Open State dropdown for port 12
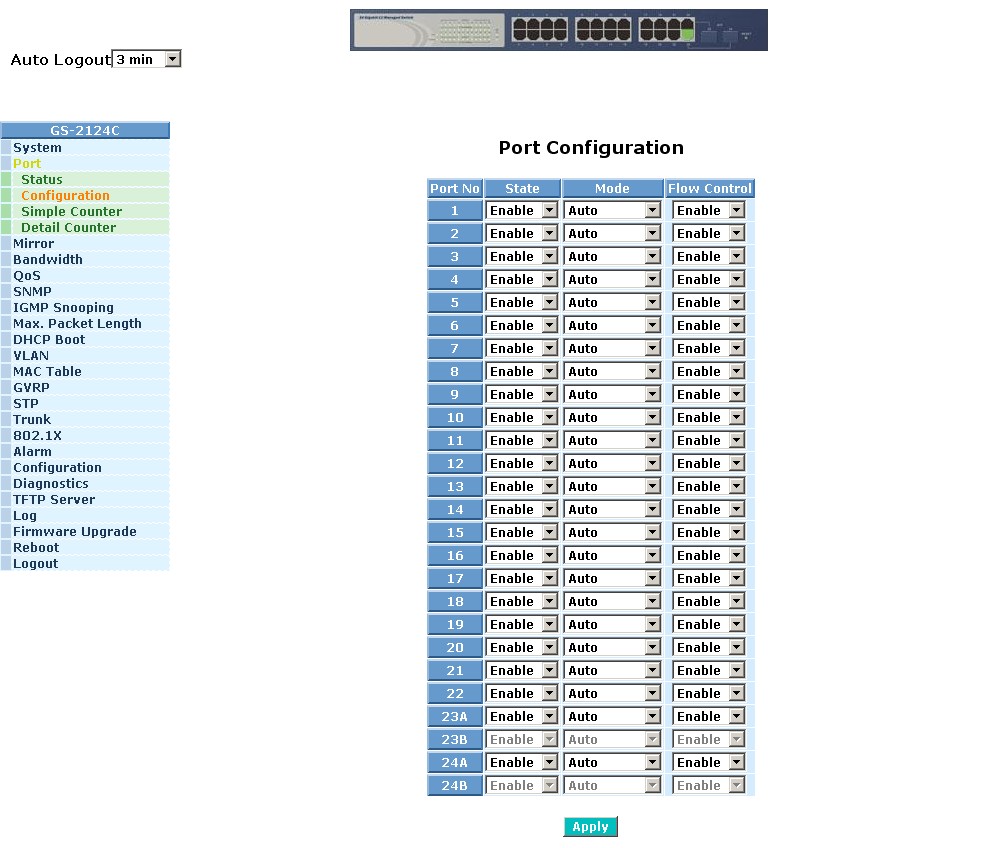Viewport: 1006px width, 848px height. pyautogui.click(x=522, y=463)
